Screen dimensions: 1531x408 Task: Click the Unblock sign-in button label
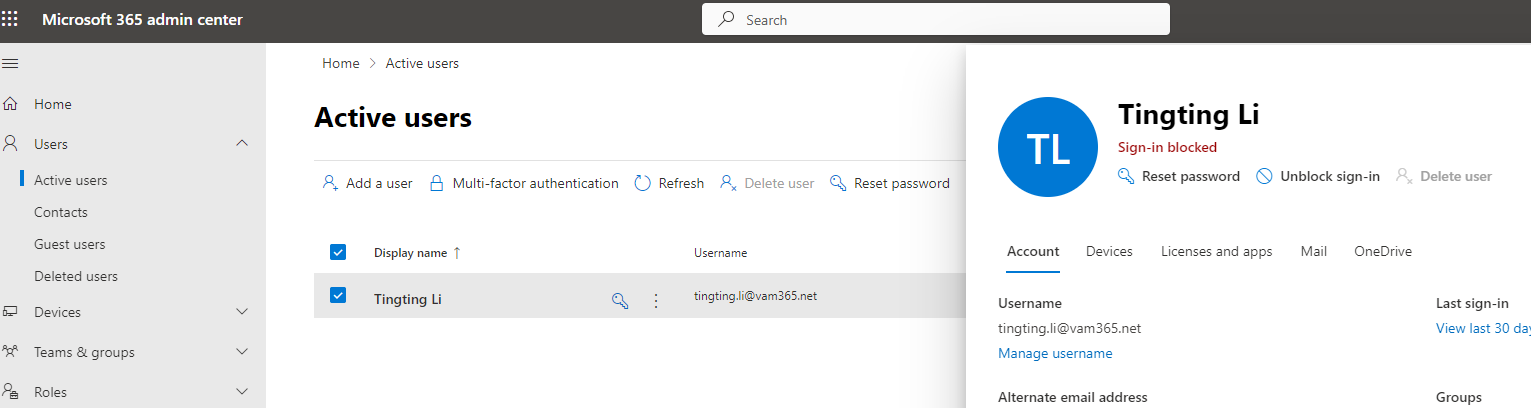pyautogui.click(x=1330, y=176)
